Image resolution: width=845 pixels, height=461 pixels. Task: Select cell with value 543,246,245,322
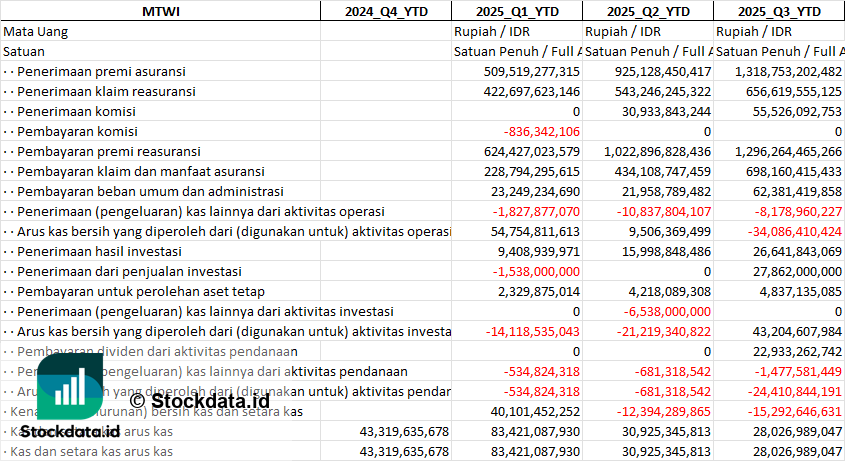[x=648, y=91]
